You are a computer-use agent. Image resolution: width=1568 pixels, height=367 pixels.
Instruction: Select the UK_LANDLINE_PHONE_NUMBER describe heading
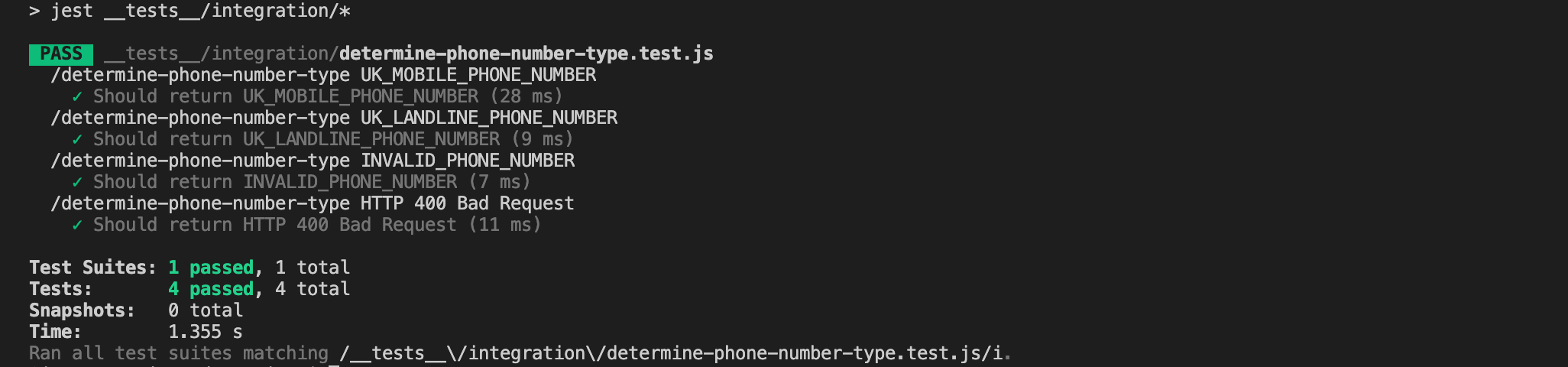[x=334, y=118]
